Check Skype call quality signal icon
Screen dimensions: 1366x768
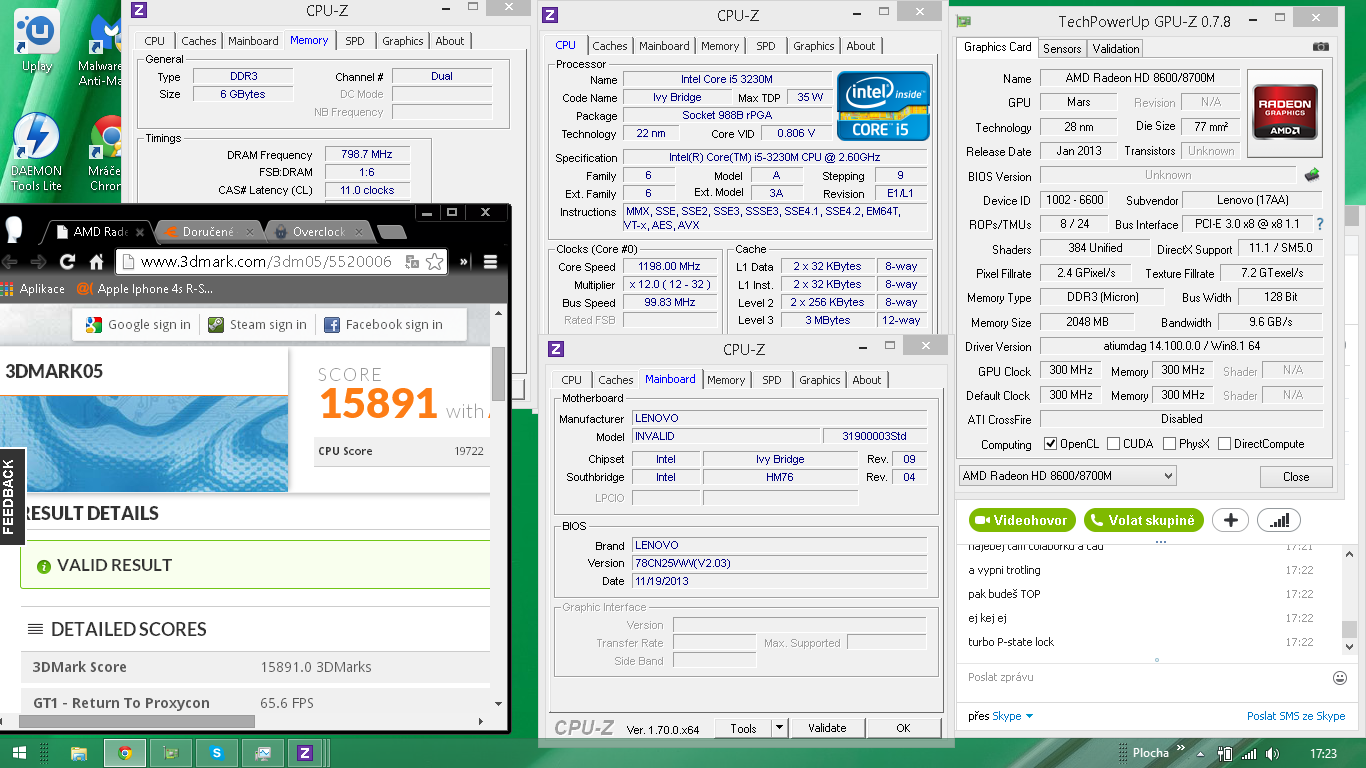[x=1279, y=520]
